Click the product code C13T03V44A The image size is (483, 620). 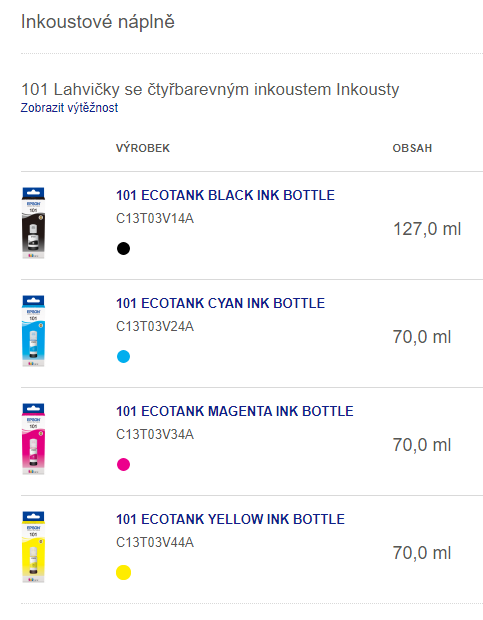click(155, 542)
